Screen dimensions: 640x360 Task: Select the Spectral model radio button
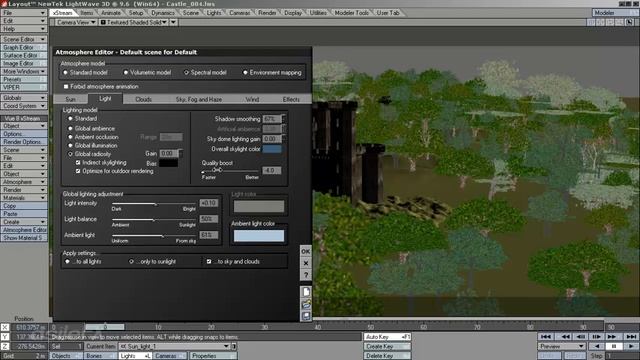186,73
